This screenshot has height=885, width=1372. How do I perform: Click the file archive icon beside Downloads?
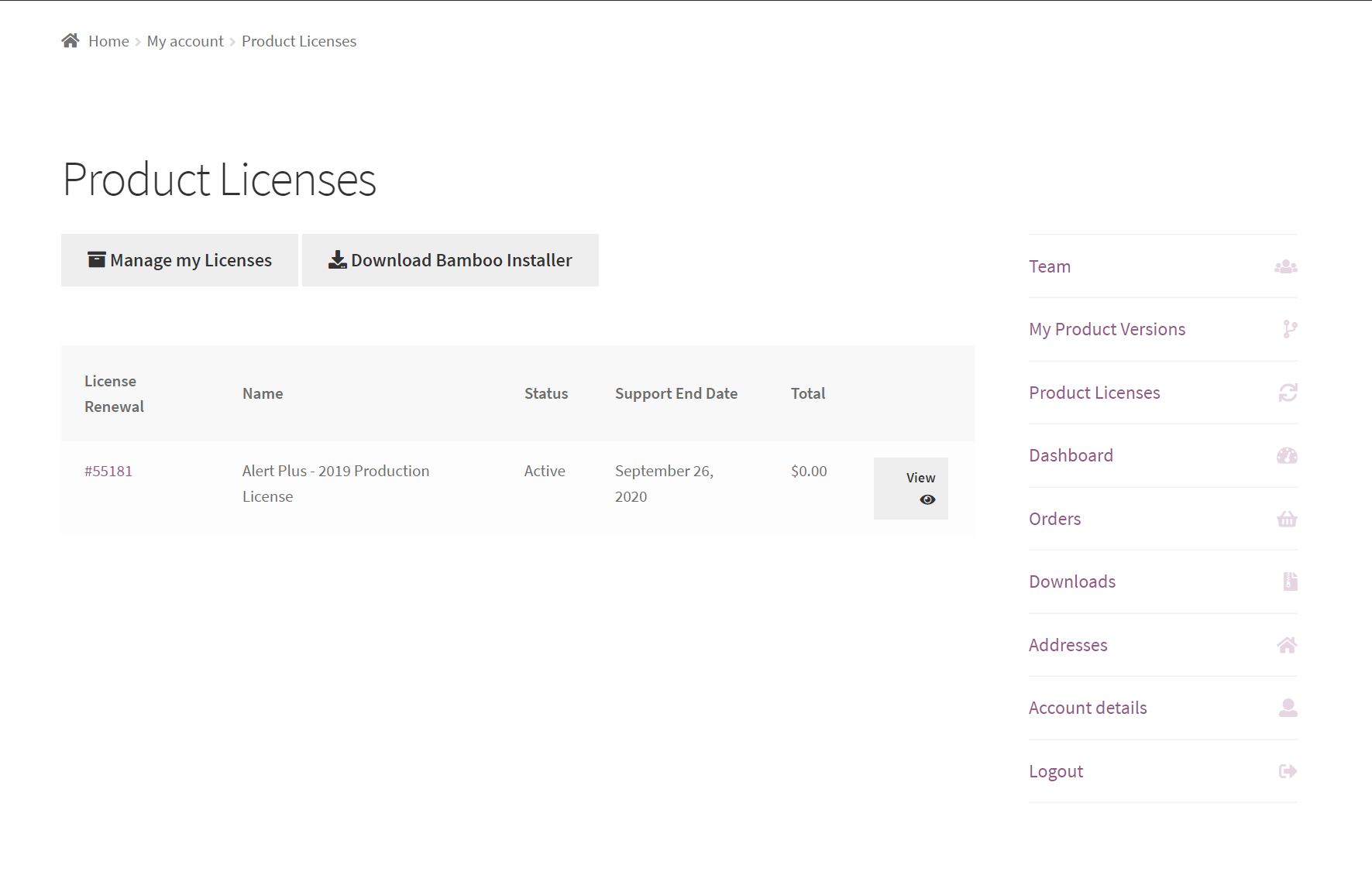(x=1291, y=581)
